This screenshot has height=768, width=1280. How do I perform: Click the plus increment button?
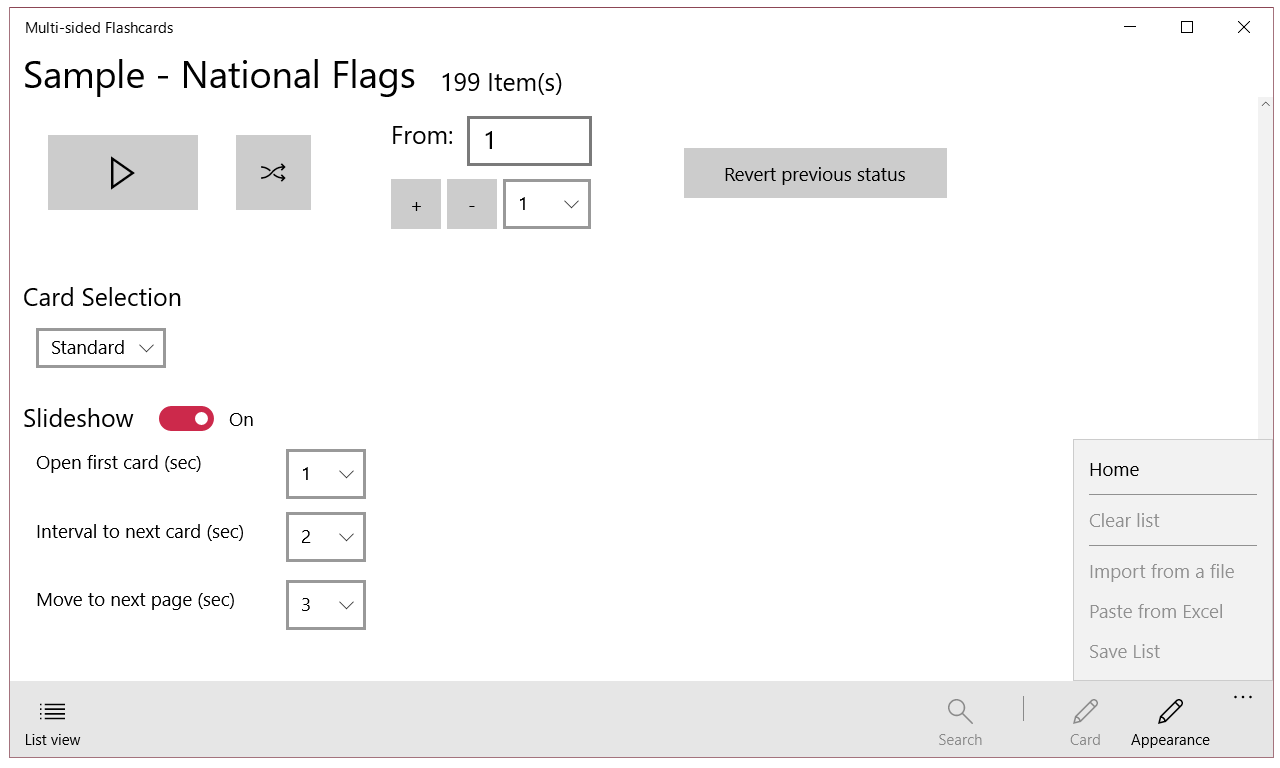click(416, 205)
